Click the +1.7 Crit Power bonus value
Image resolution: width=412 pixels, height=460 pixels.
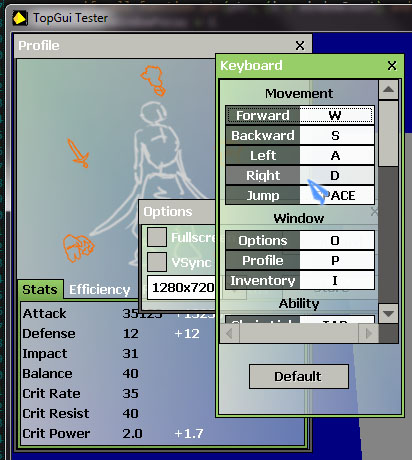coord(189,433)
